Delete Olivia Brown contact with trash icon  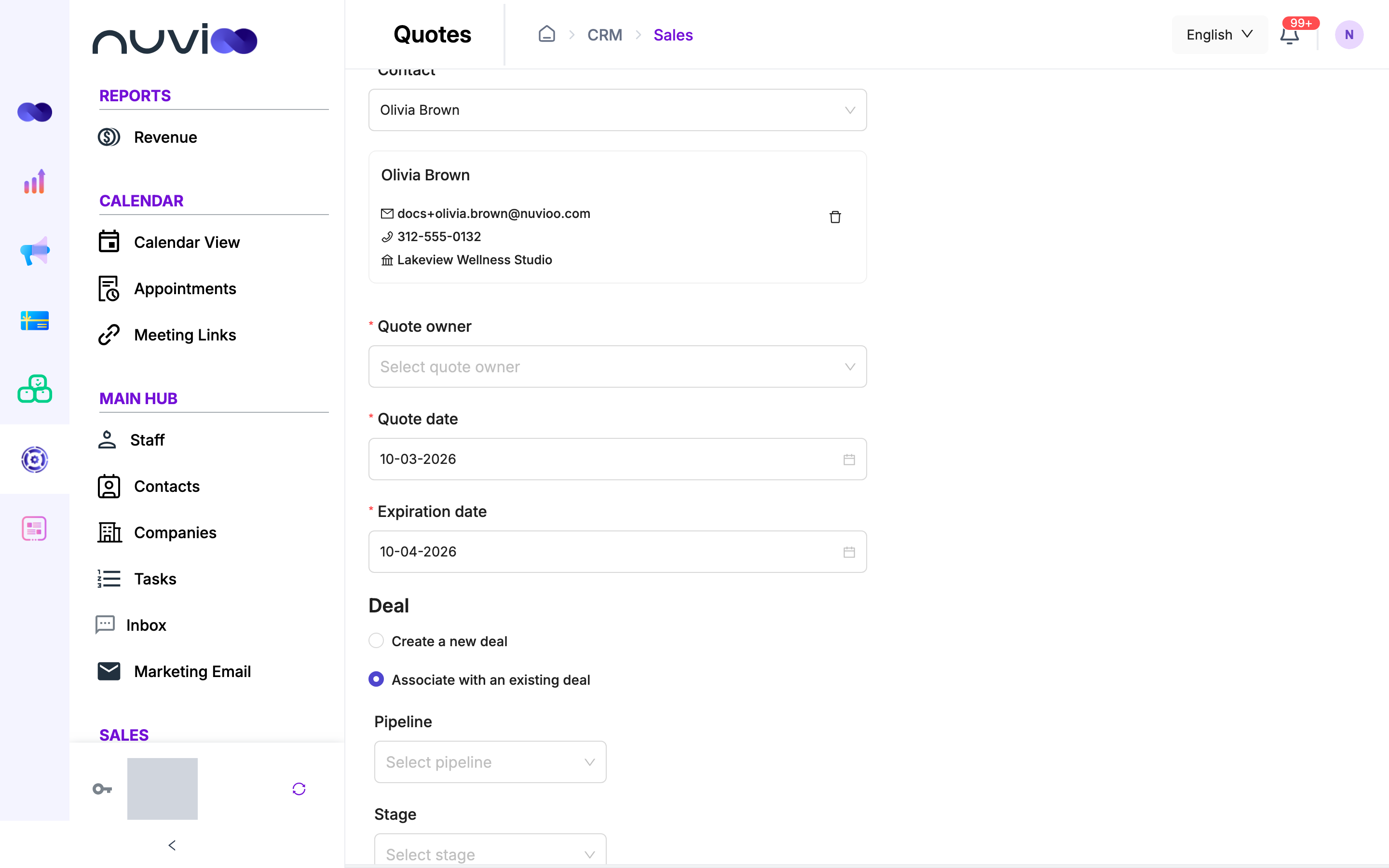pyautogui.click(x=835, y=217)
